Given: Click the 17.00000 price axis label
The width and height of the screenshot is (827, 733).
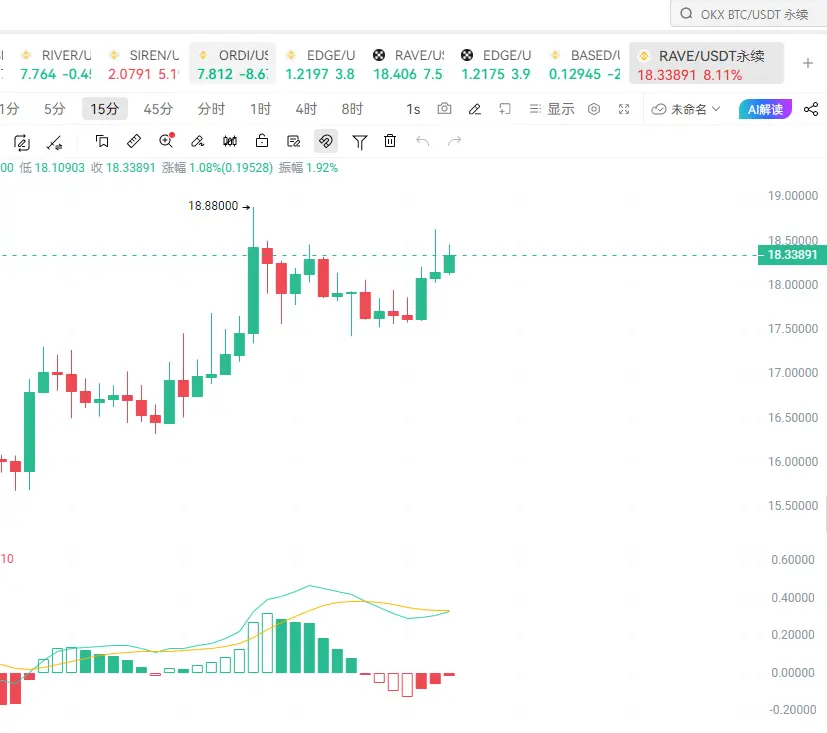Looking at the screenshot, I should click(x=793, y=373).
